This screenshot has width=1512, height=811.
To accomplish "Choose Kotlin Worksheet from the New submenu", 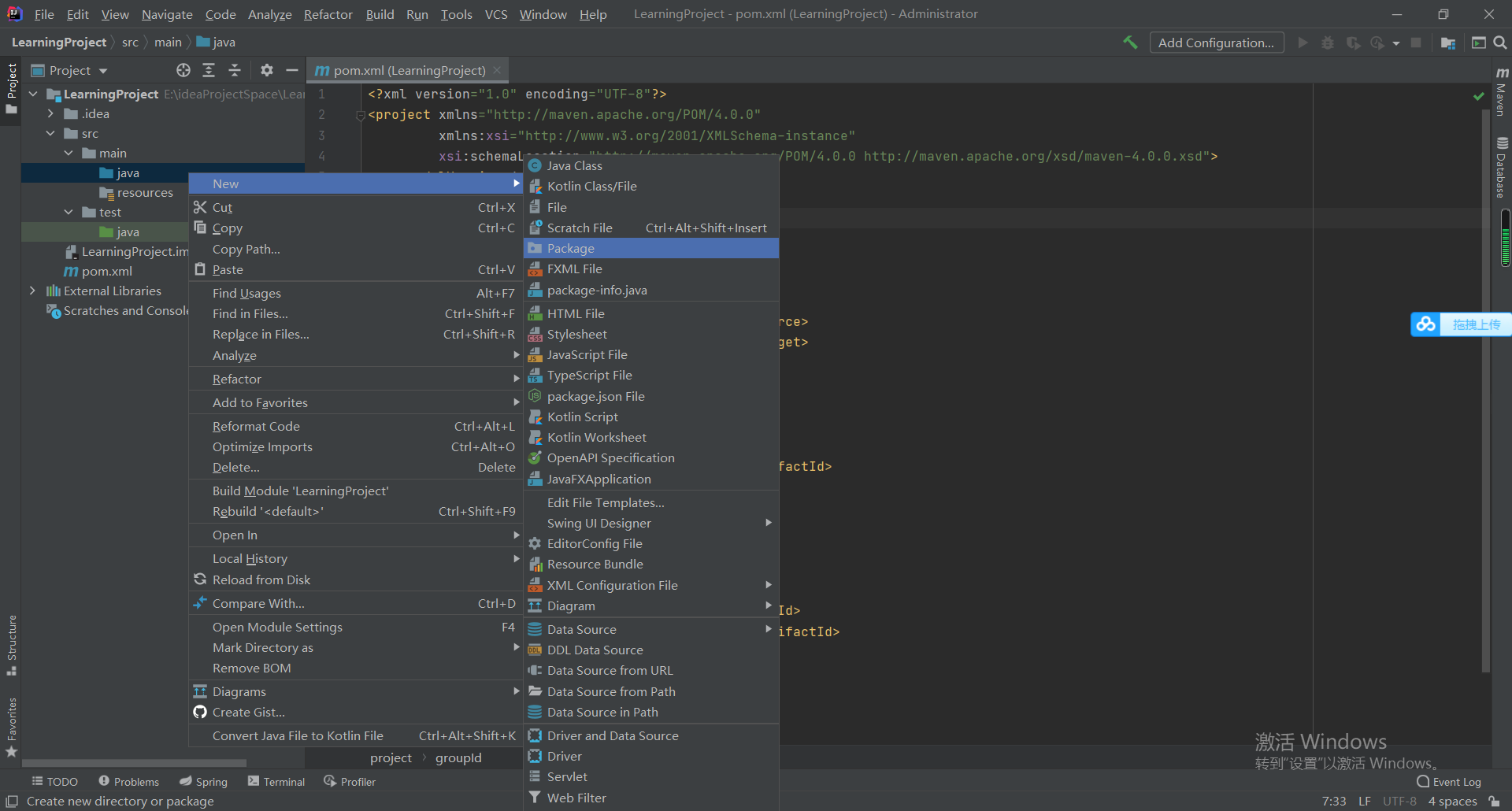I will [x=596, y=437].
